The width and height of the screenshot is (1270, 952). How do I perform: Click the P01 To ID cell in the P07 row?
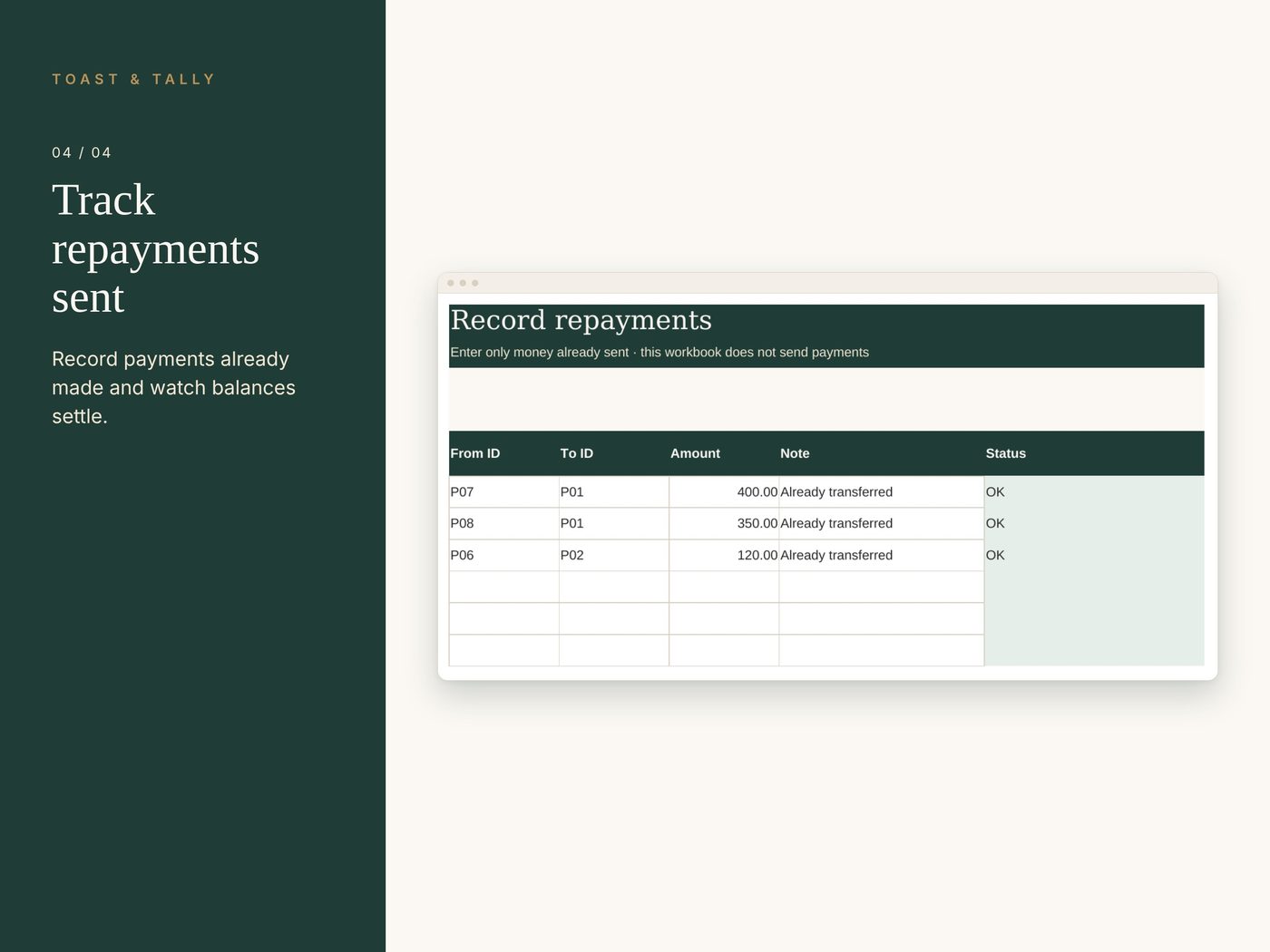(614, 492)
